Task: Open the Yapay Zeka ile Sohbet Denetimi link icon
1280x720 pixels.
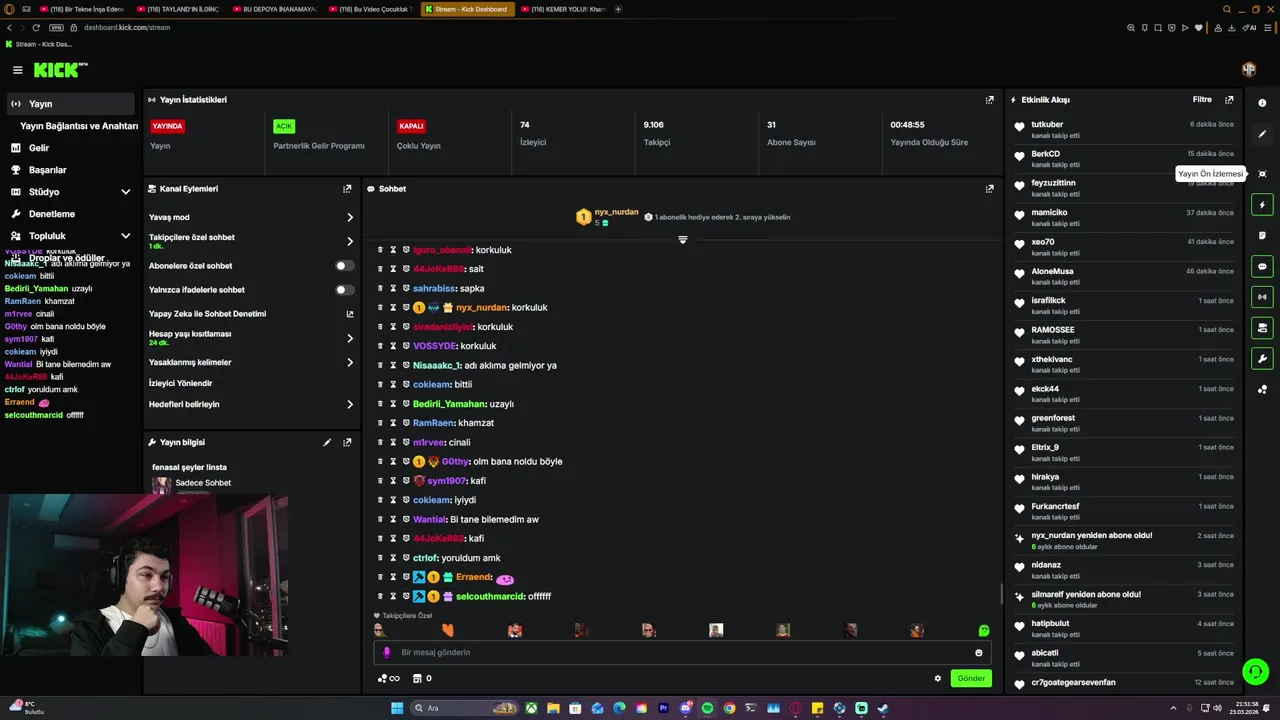Action: coord(350,314)
